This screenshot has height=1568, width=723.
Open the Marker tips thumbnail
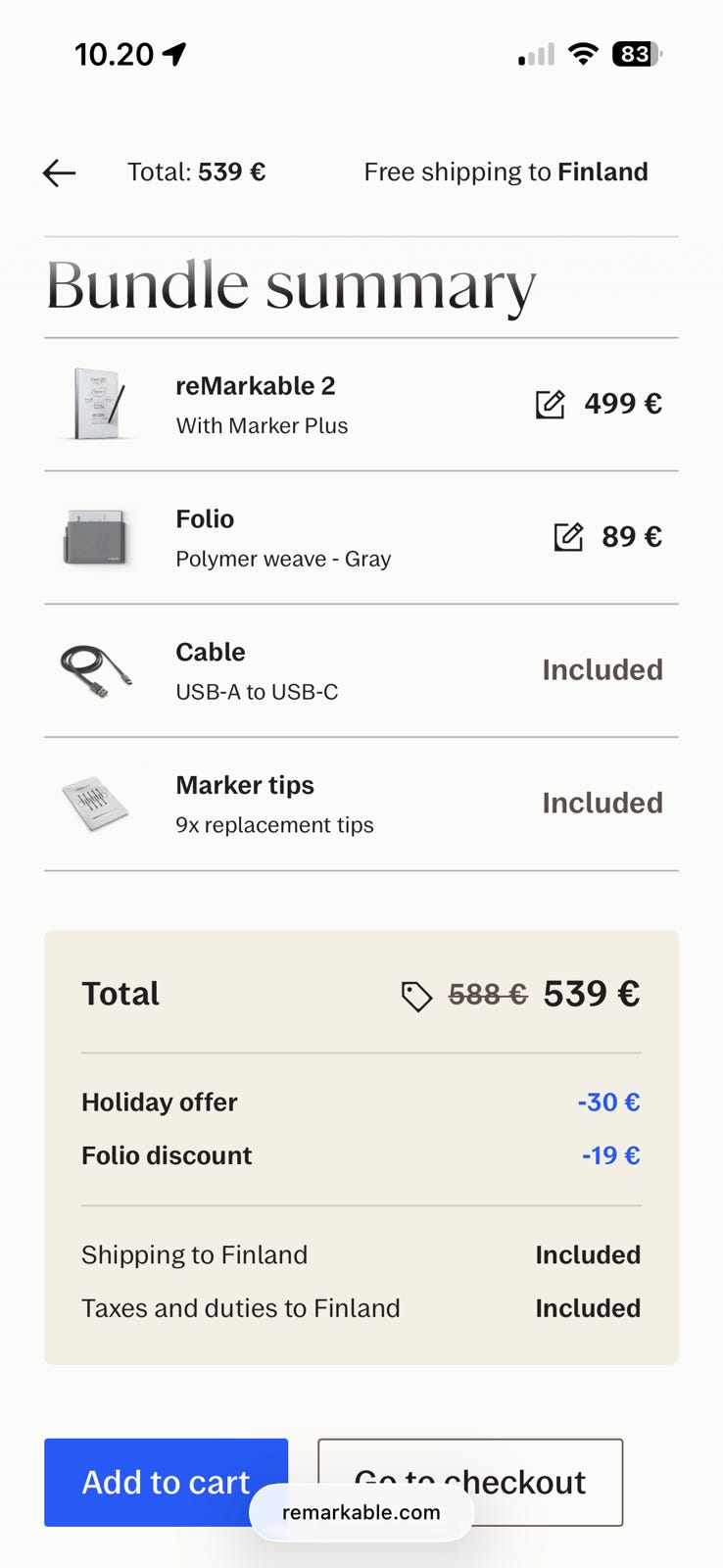[x=95, y=804]
